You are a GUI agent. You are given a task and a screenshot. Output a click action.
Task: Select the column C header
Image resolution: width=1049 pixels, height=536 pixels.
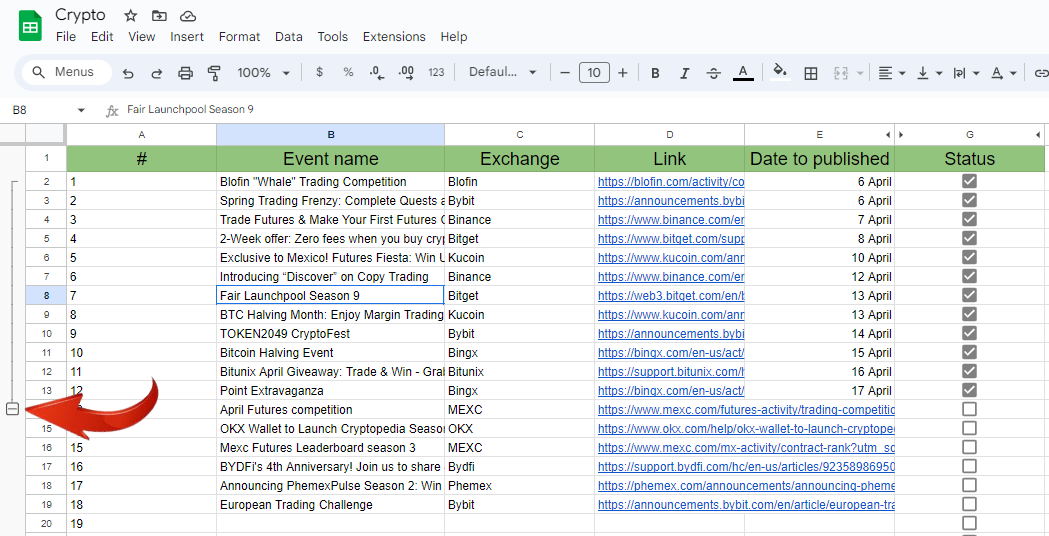(519, 135)
